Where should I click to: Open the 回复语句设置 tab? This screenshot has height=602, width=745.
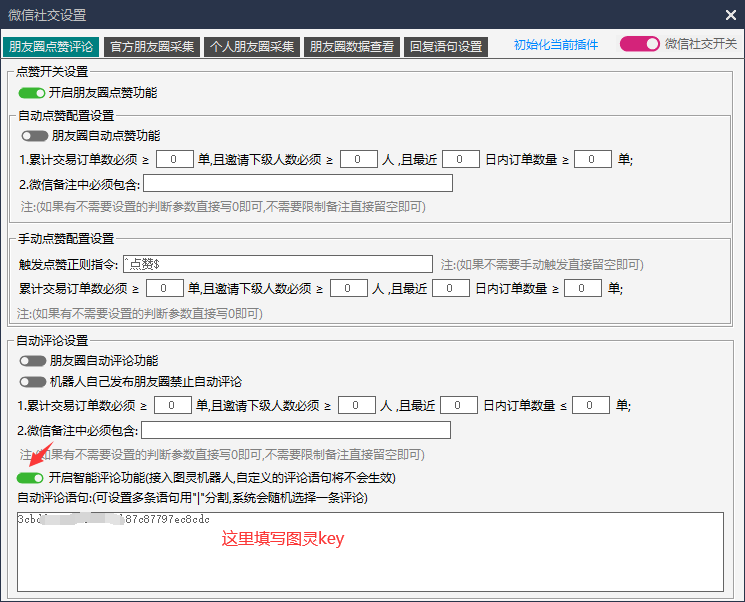(446, 46)
